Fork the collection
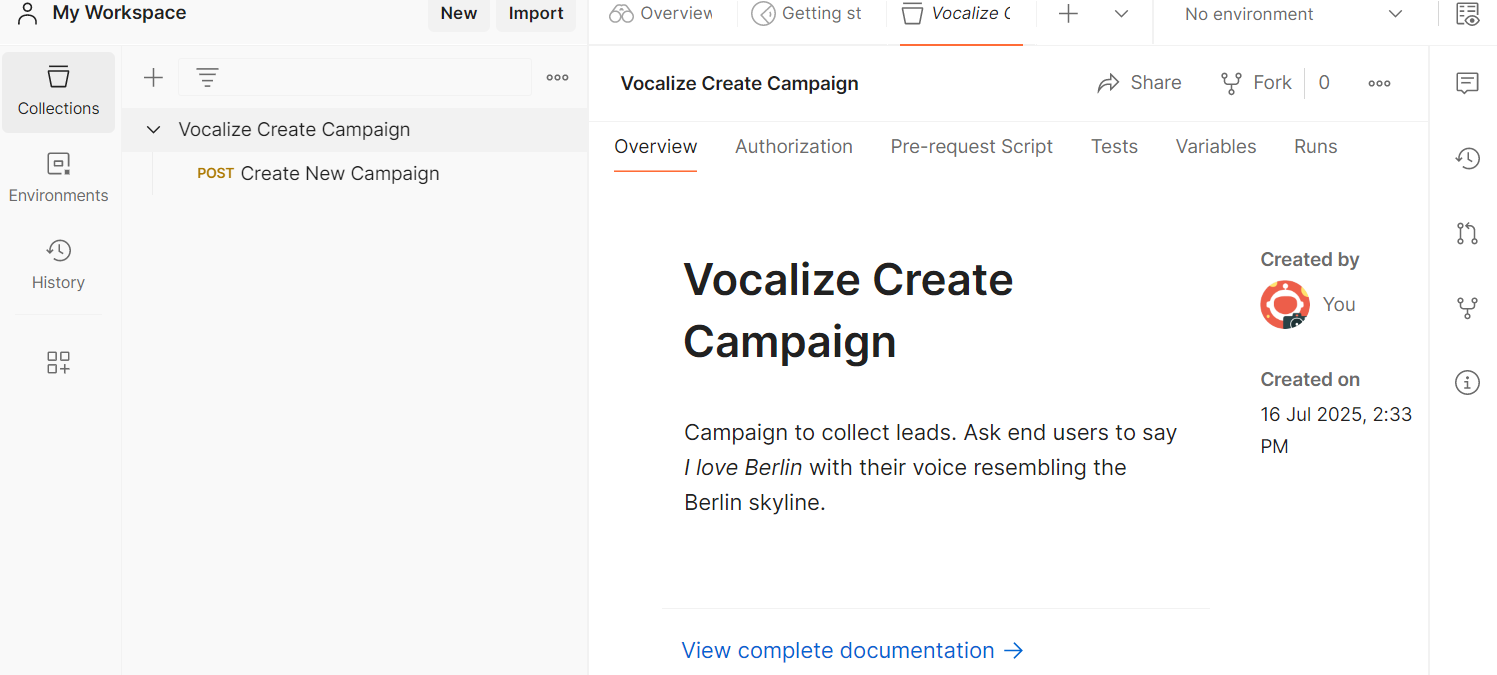Image resolution: width=1497 pixels, height=675 pixels. [1256, 83]
